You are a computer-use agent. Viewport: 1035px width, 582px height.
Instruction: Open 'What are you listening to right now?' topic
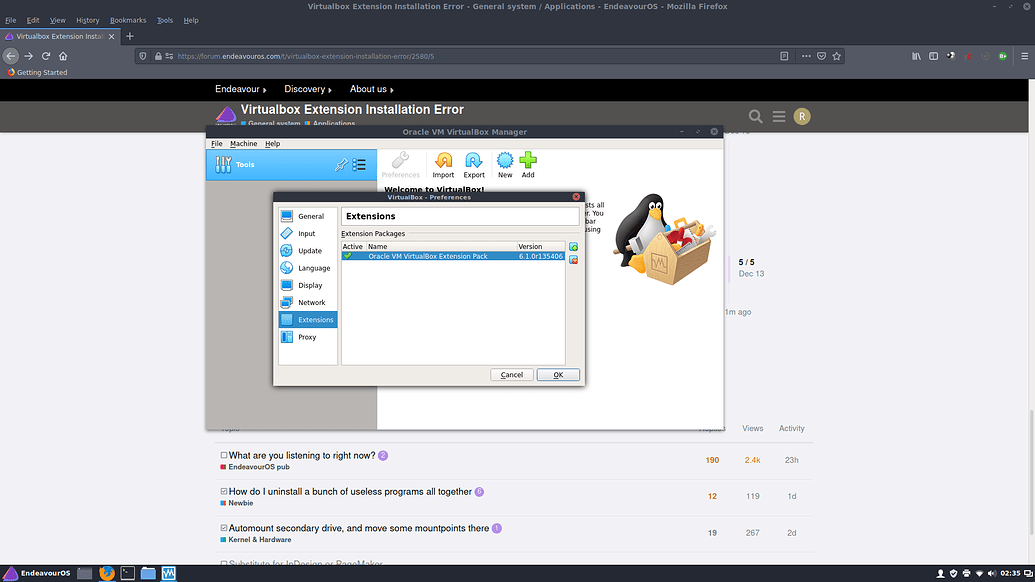tap(302, 455)
